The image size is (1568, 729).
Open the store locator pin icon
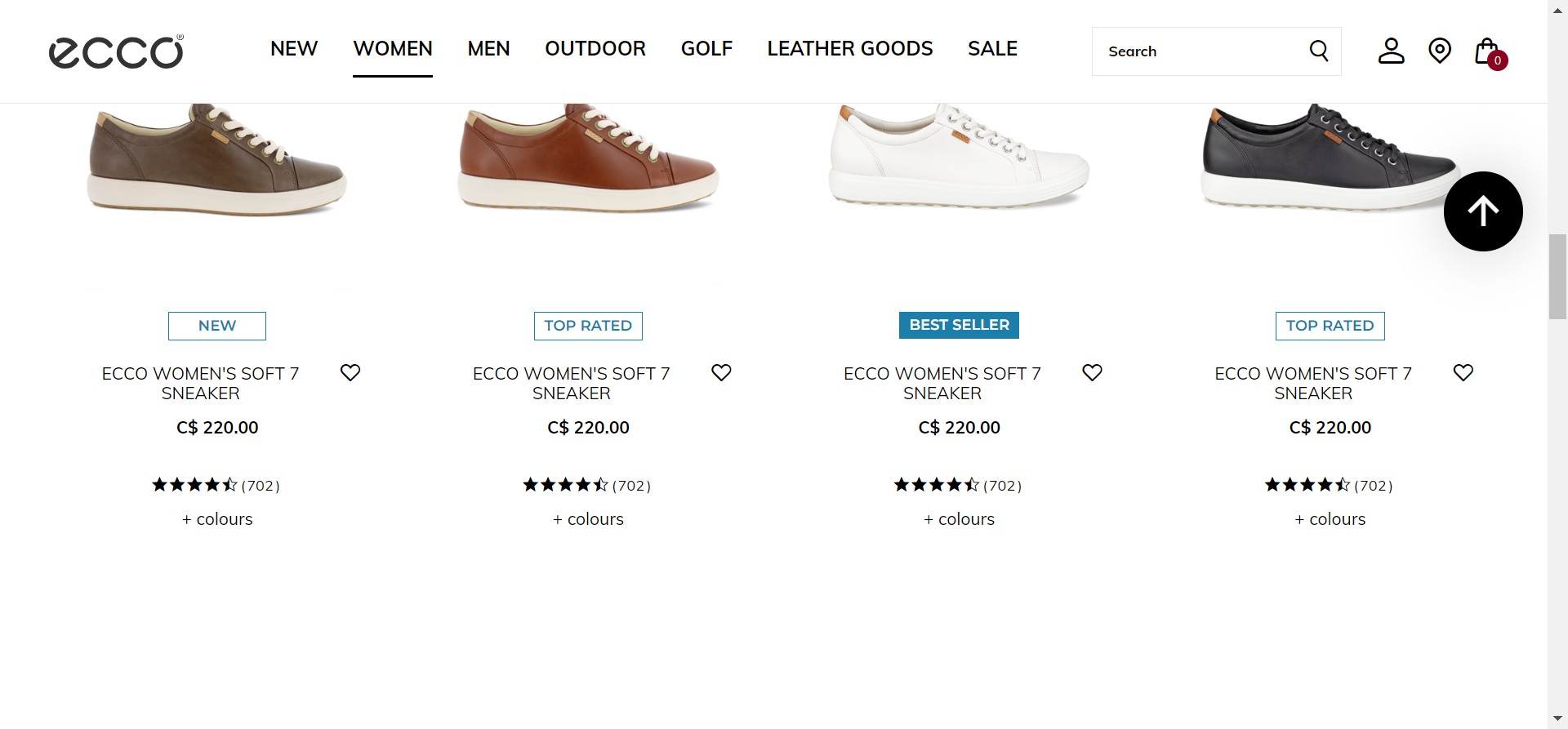[x=1439, y=51]
